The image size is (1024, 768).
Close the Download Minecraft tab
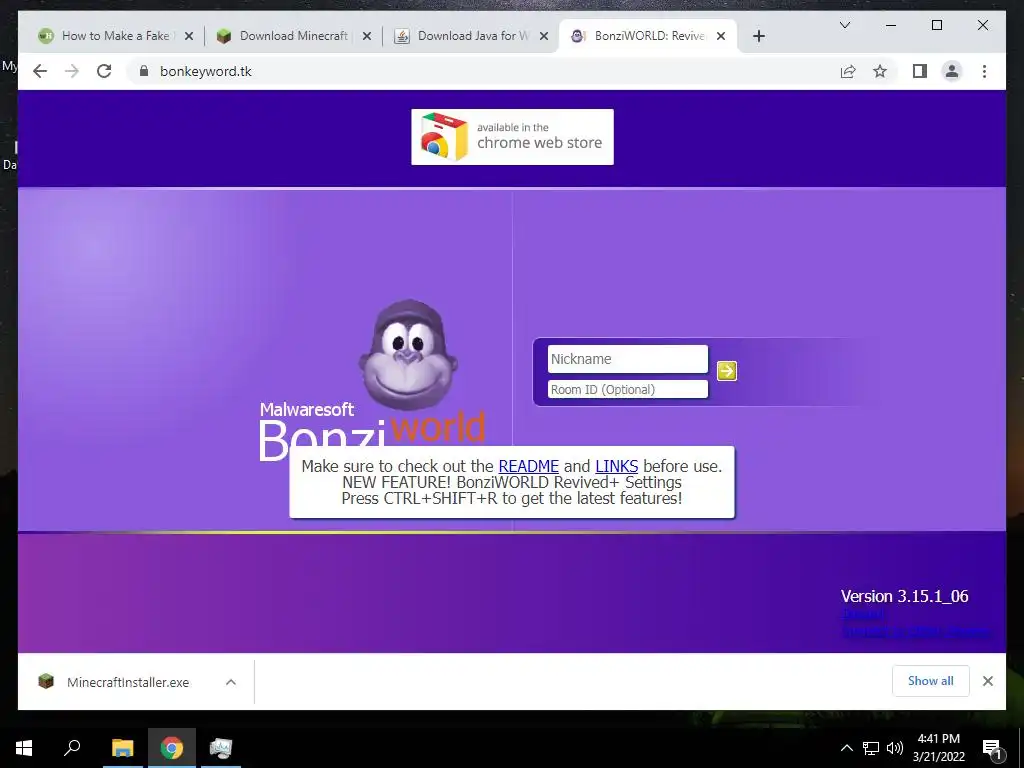[x=367, y=36]
